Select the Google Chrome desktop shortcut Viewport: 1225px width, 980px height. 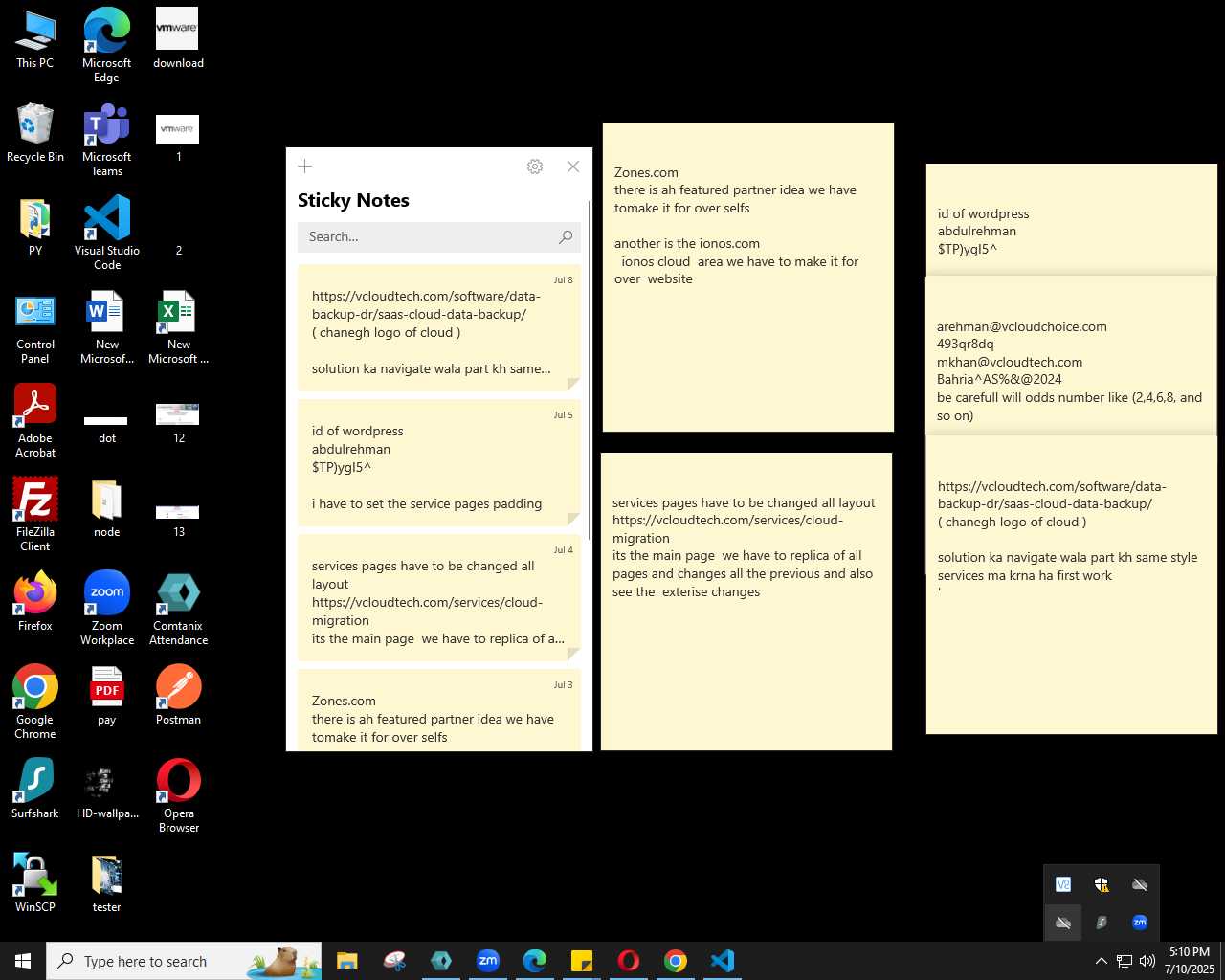pos(35,702)
